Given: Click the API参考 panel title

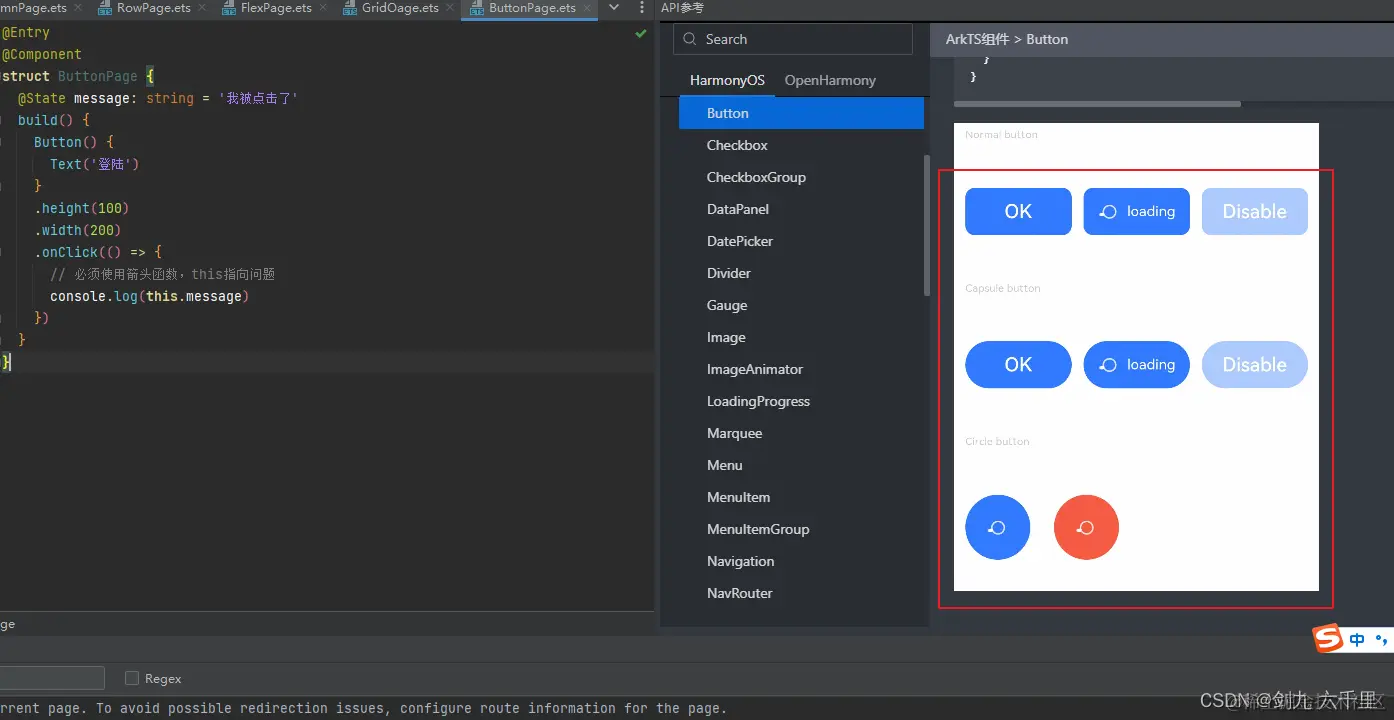Looking at the screenshot, I should [x=682, y=8].
